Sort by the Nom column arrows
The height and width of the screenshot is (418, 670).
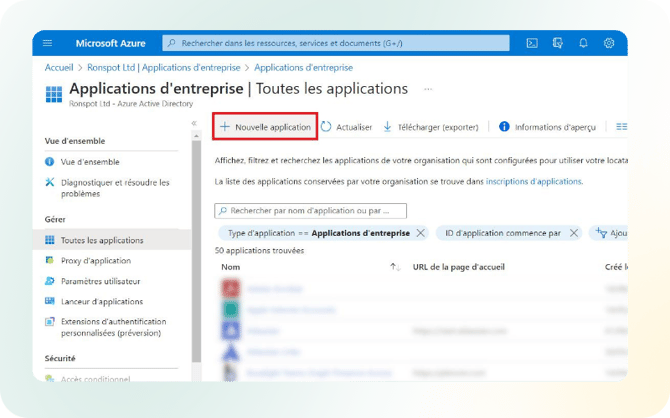pos(395,267)
